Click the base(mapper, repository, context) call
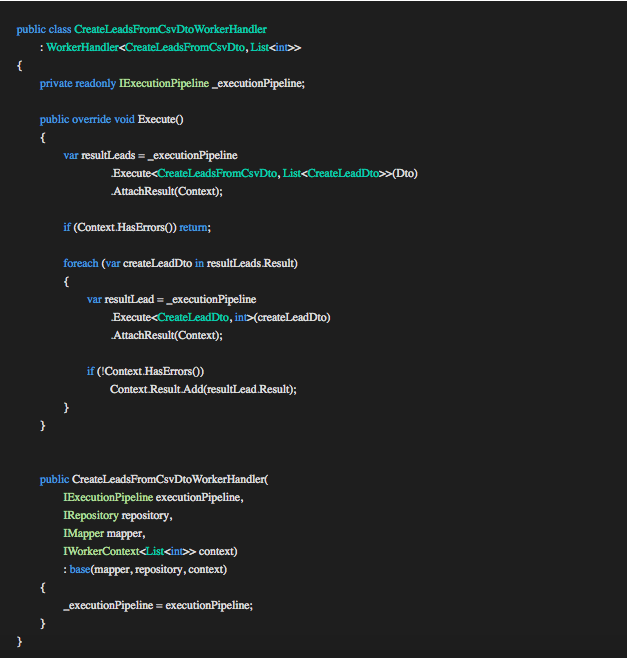Screen dimensions: 627x658 (148, 569)
